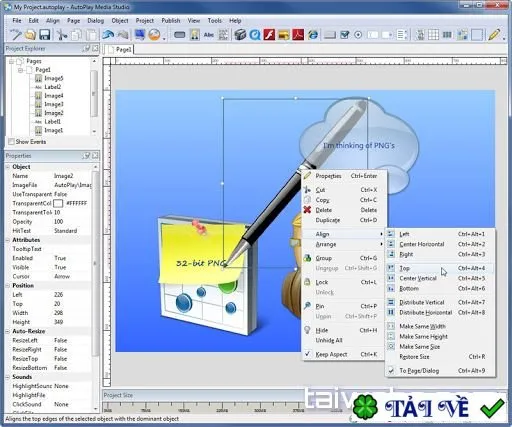Choose Delete from context menu
The width and height of the screenshot is (512, 427).
344,210
